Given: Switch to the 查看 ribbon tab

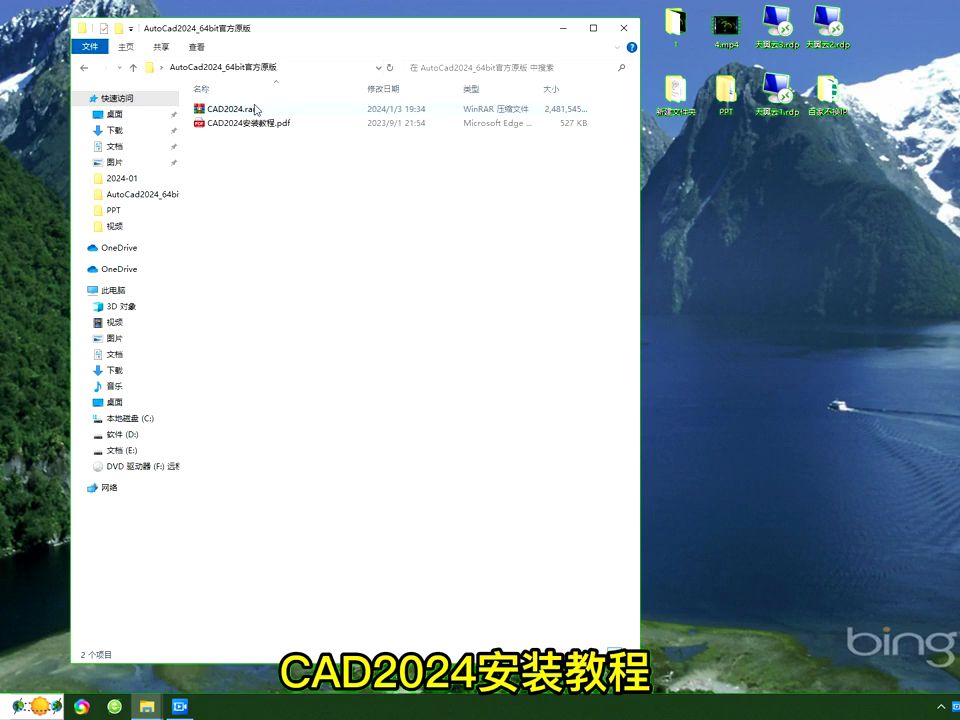Looking at the screenshot, I should point(196,46).
